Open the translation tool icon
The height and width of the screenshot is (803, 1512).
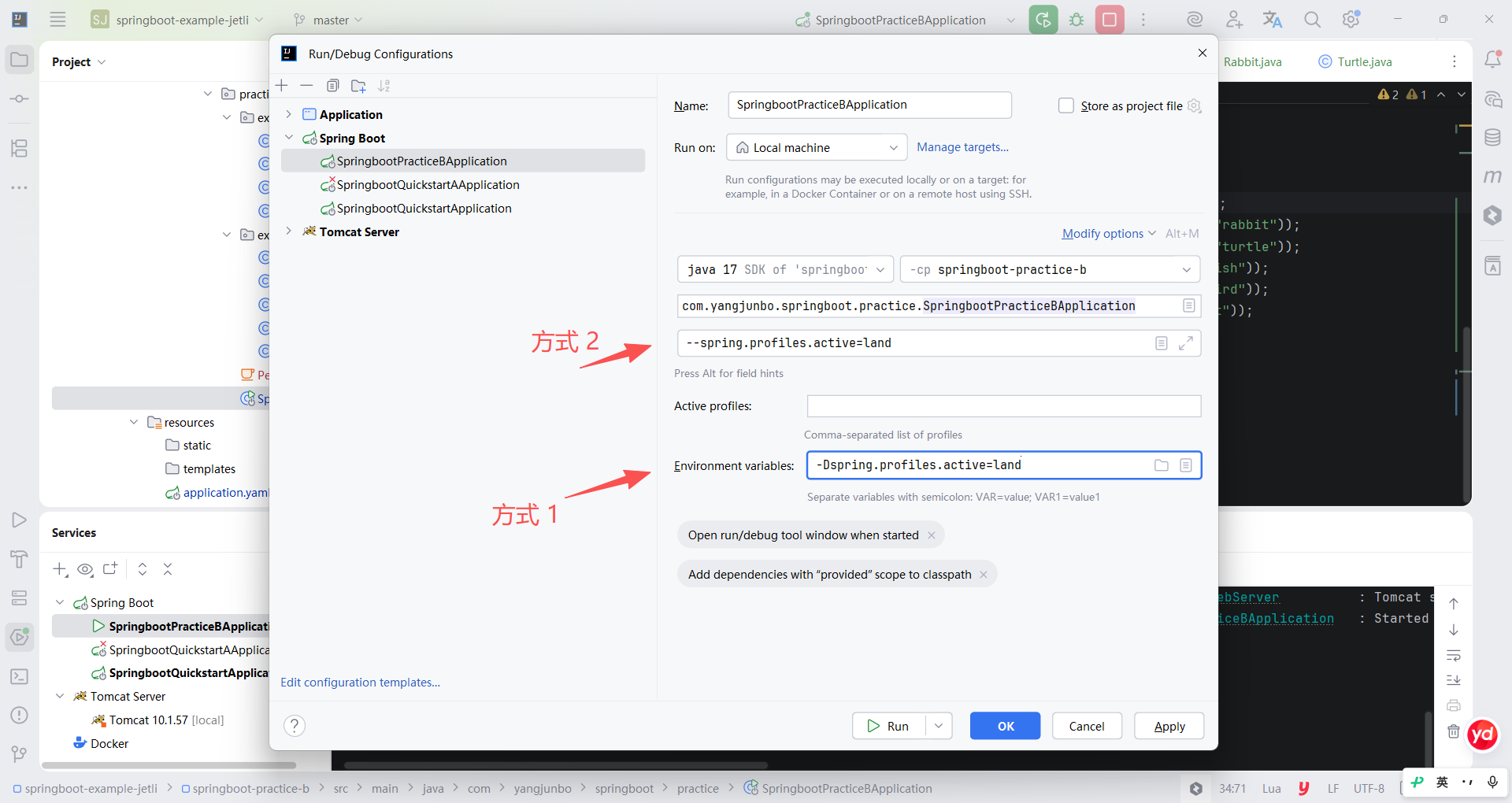[1273, 20]
